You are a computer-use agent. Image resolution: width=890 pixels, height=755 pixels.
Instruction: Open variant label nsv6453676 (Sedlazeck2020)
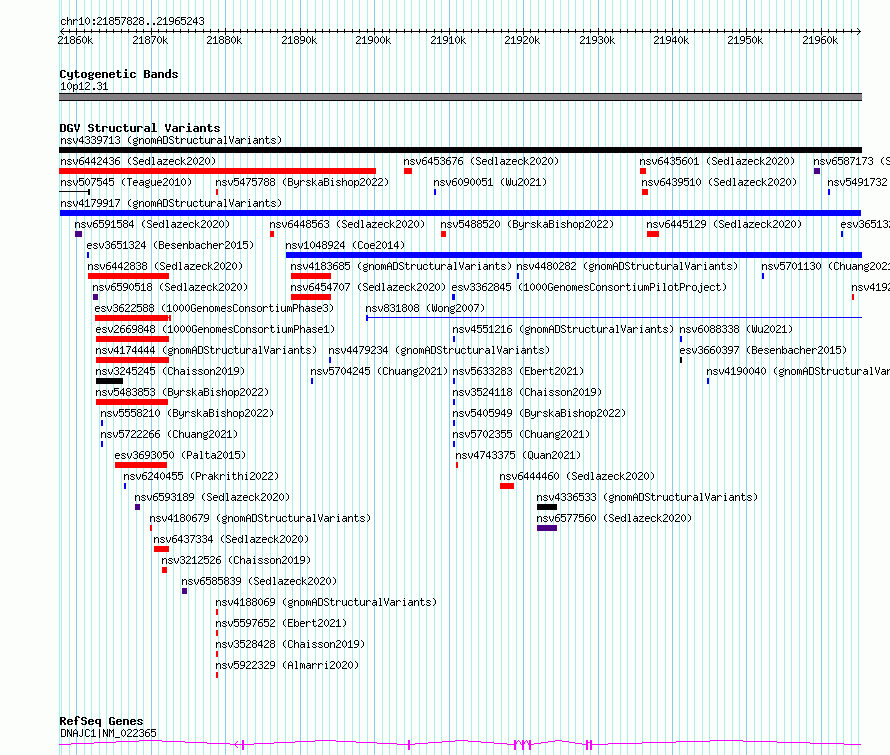481,161
